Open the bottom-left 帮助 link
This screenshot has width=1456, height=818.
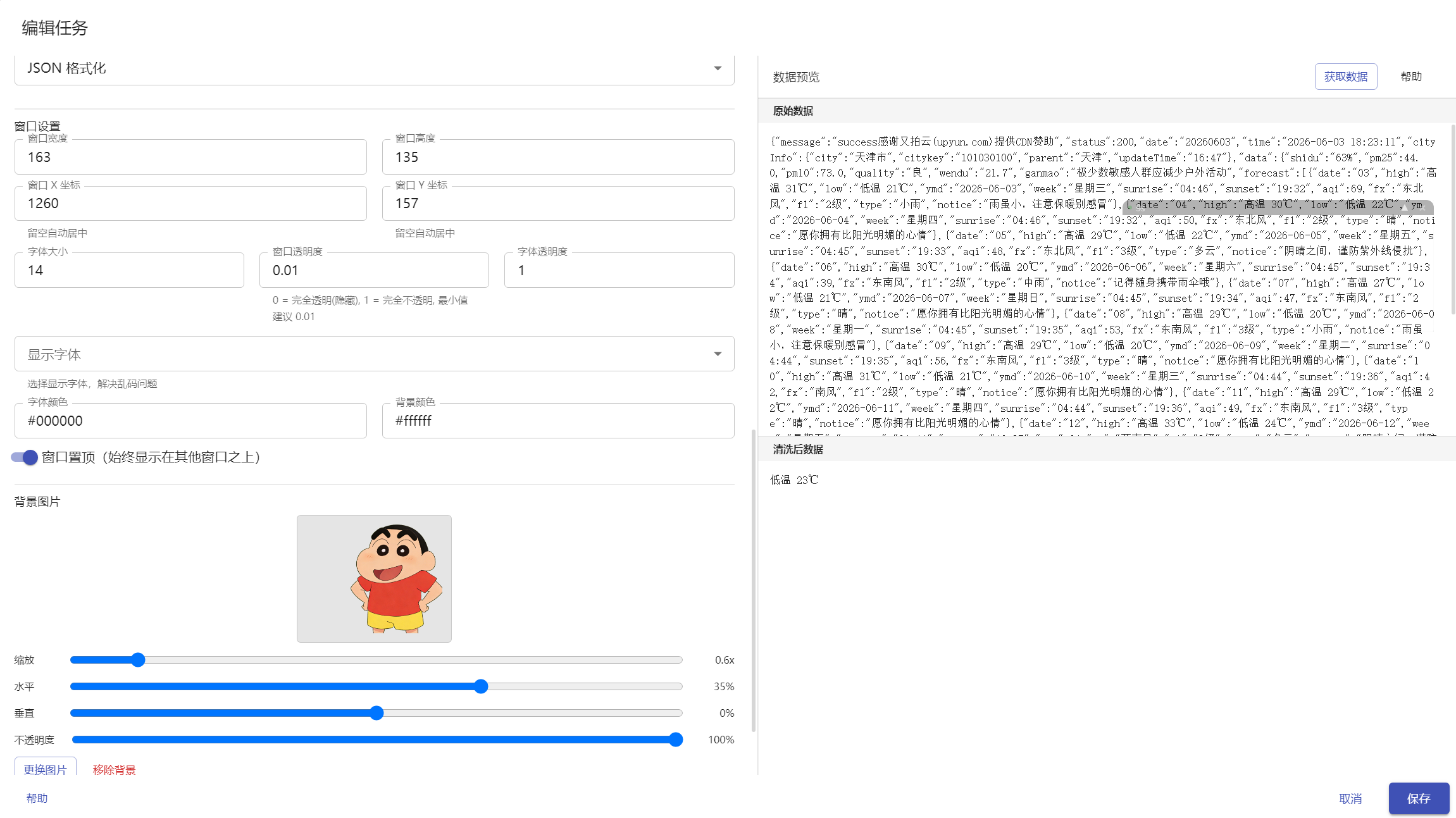(x=37, y=798)
